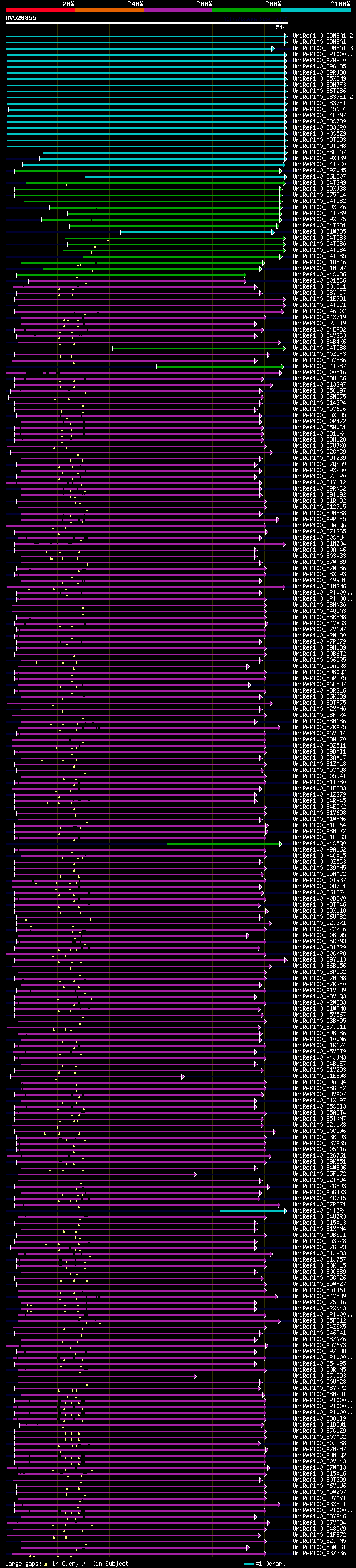Choose entry UniRef100_B0JQL1

click(319, 286)
